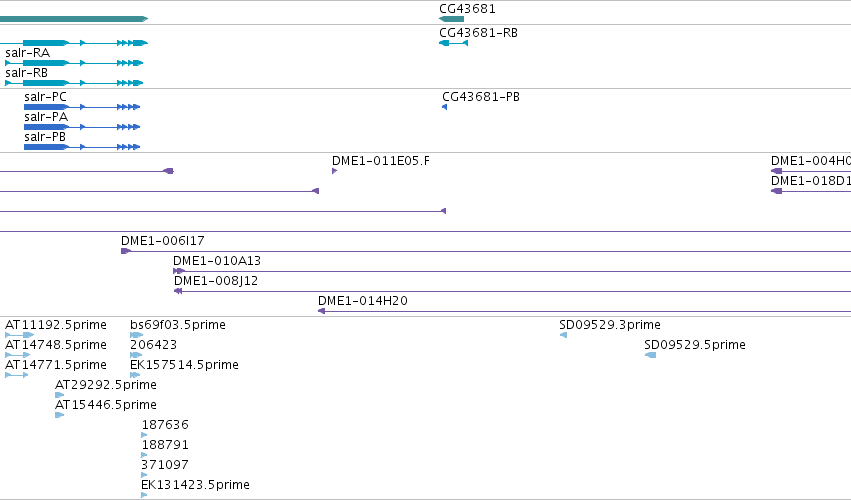Click the DME1-018D1 clone label
Image resolution: width=851 pixels, height=500 pixels.
811,181
